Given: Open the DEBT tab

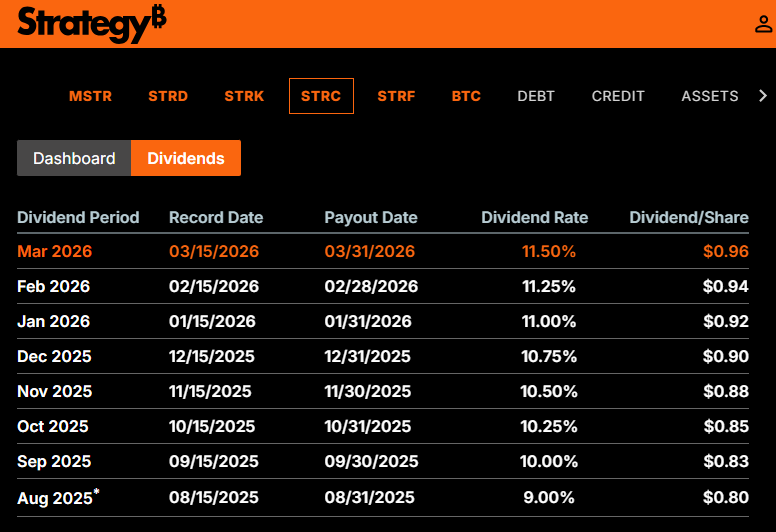Looking at the screenshot, I should tap(536, 96).
